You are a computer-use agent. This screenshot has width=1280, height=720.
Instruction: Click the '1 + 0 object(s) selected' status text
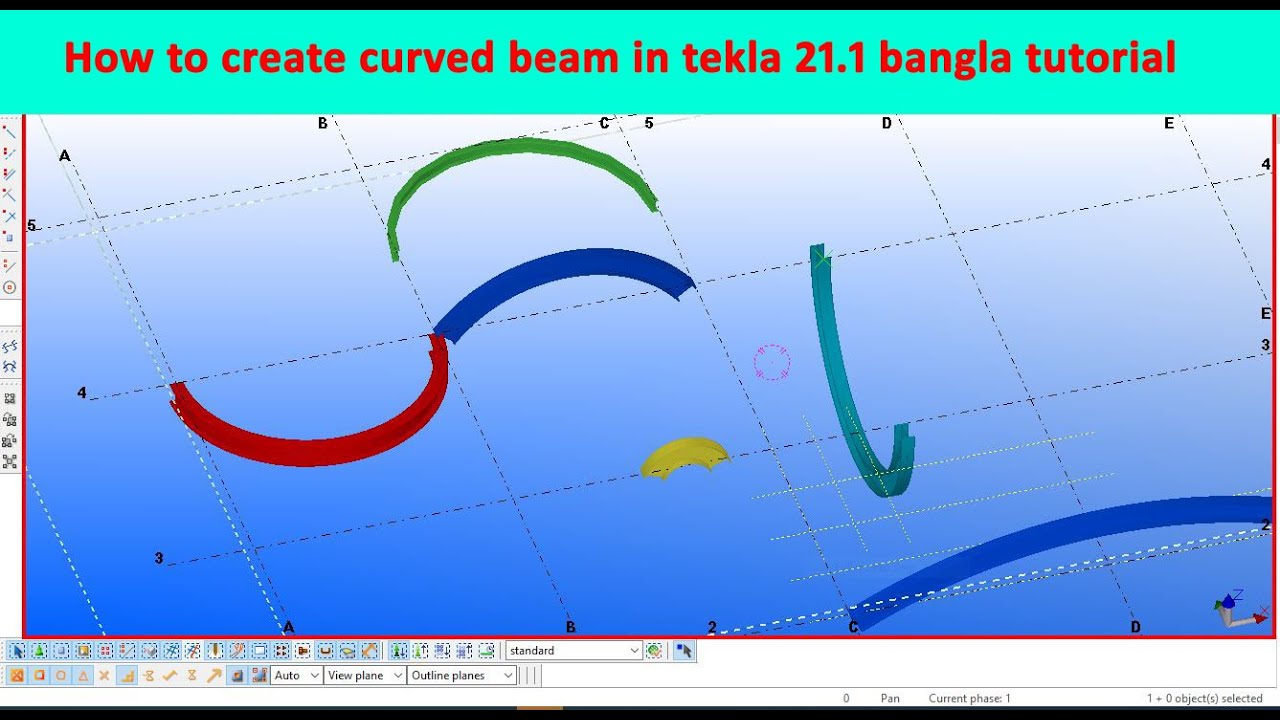[1204, 698]
